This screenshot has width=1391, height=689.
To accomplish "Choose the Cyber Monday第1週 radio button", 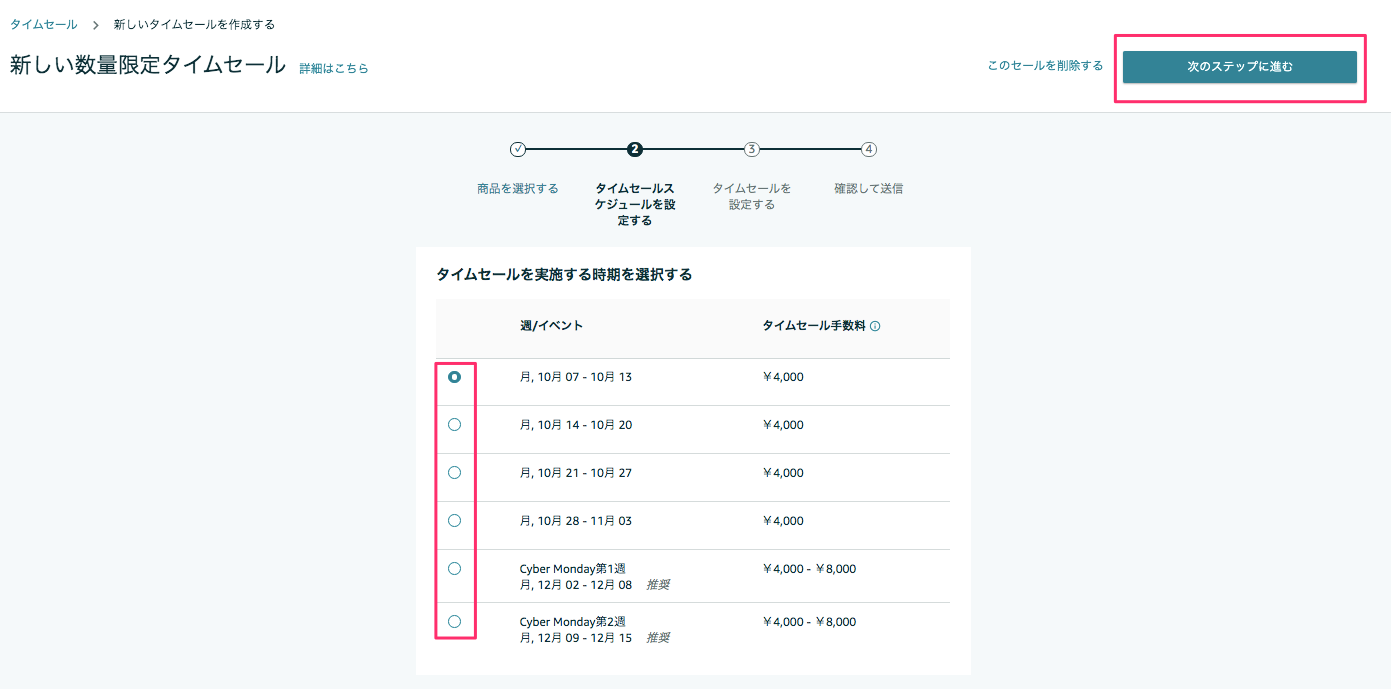I will pyautogui.click(x=454, y=568).
